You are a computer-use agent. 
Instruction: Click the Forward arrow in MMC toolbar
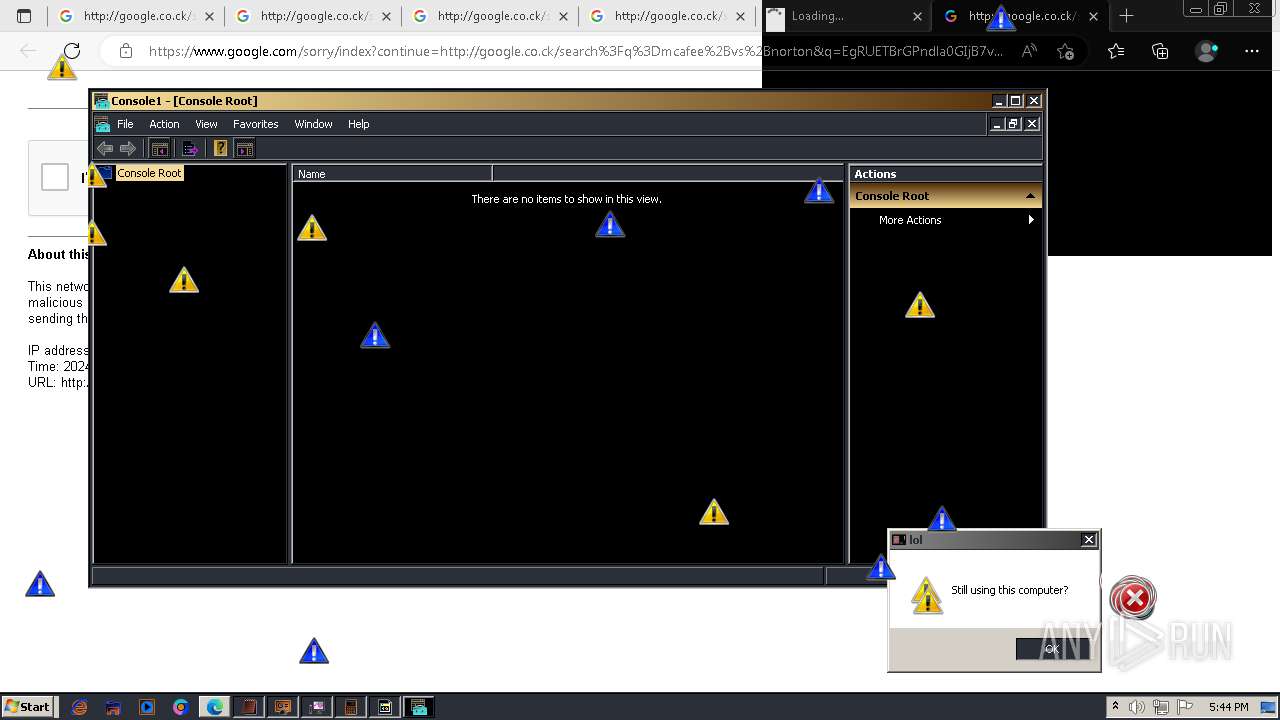click(x=128, y=149)
